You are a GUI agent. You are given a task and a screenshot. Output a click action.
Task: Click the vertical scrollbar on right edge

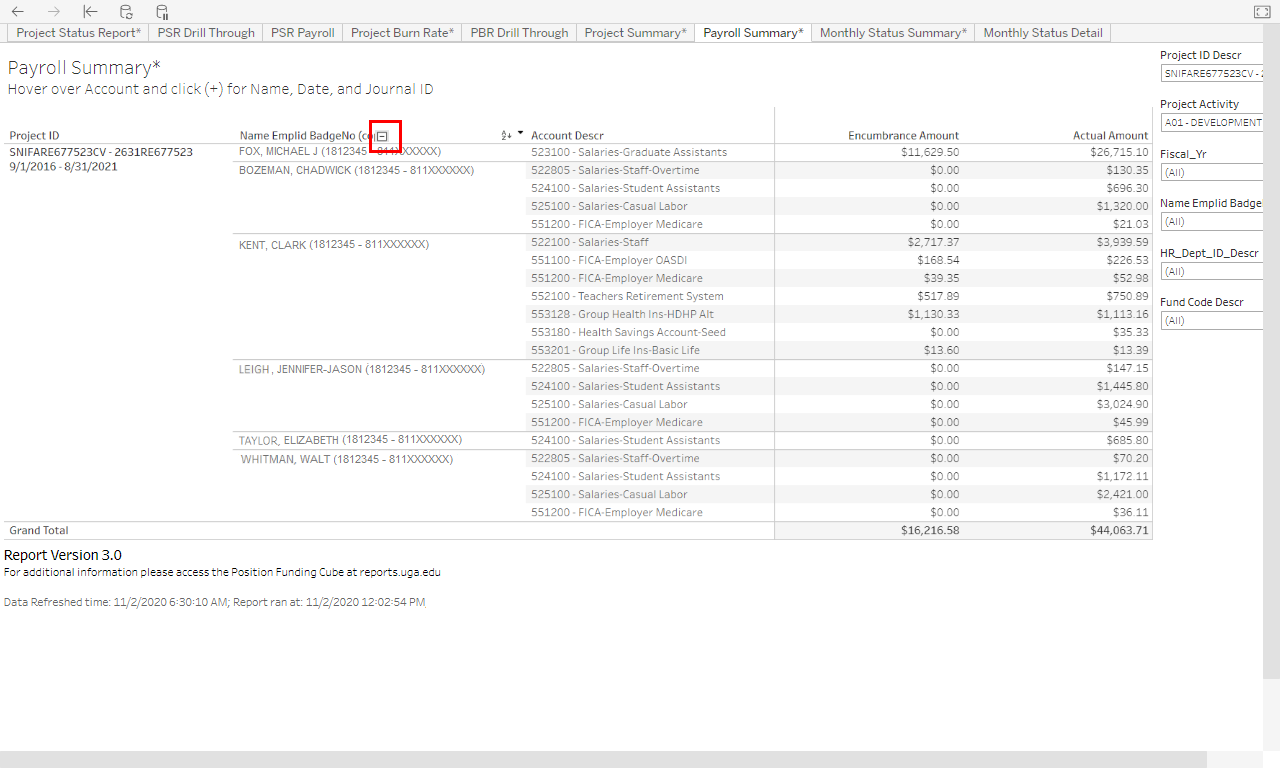click(x=1272, y=350)
